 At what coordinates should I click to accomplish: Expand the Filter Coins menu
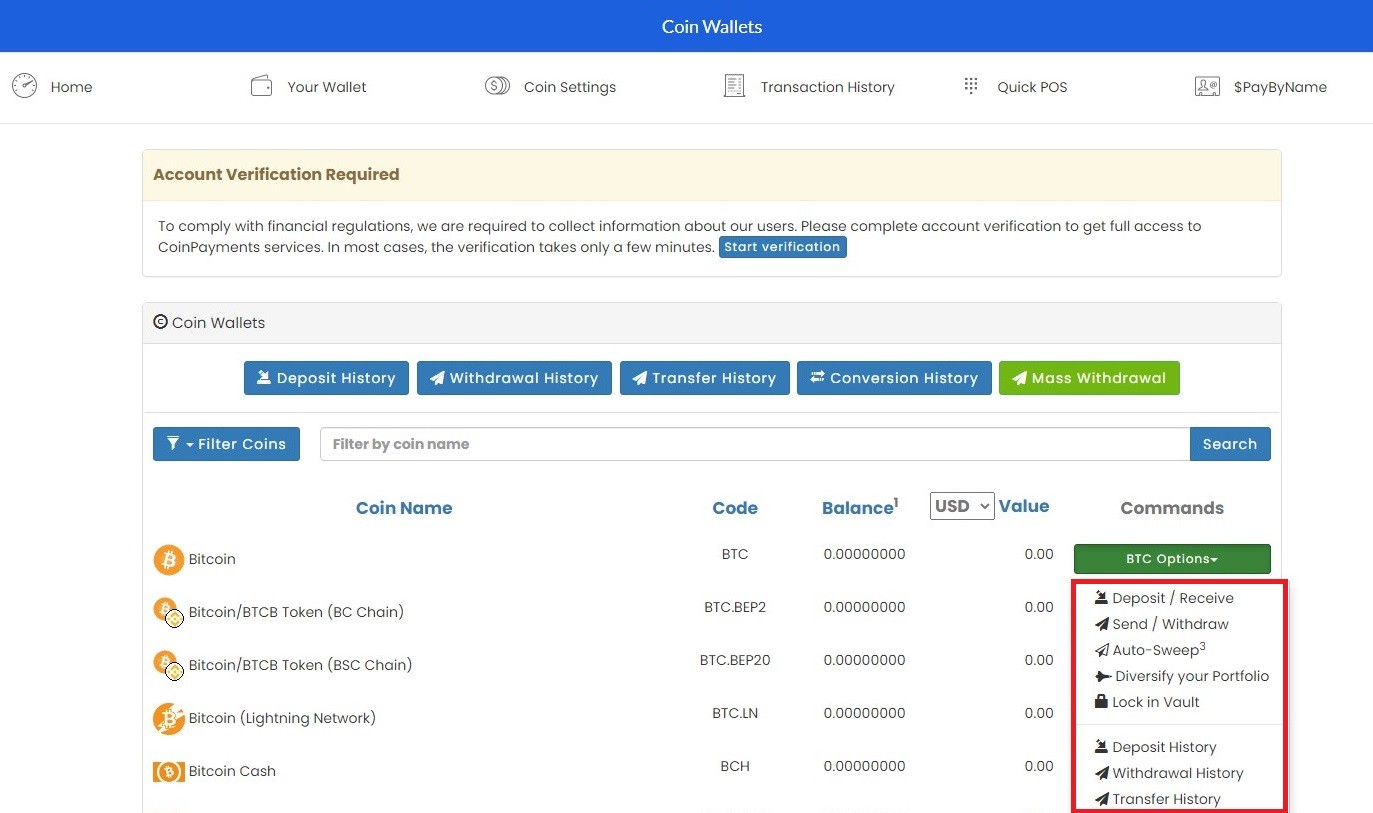[x=226, y=443]
